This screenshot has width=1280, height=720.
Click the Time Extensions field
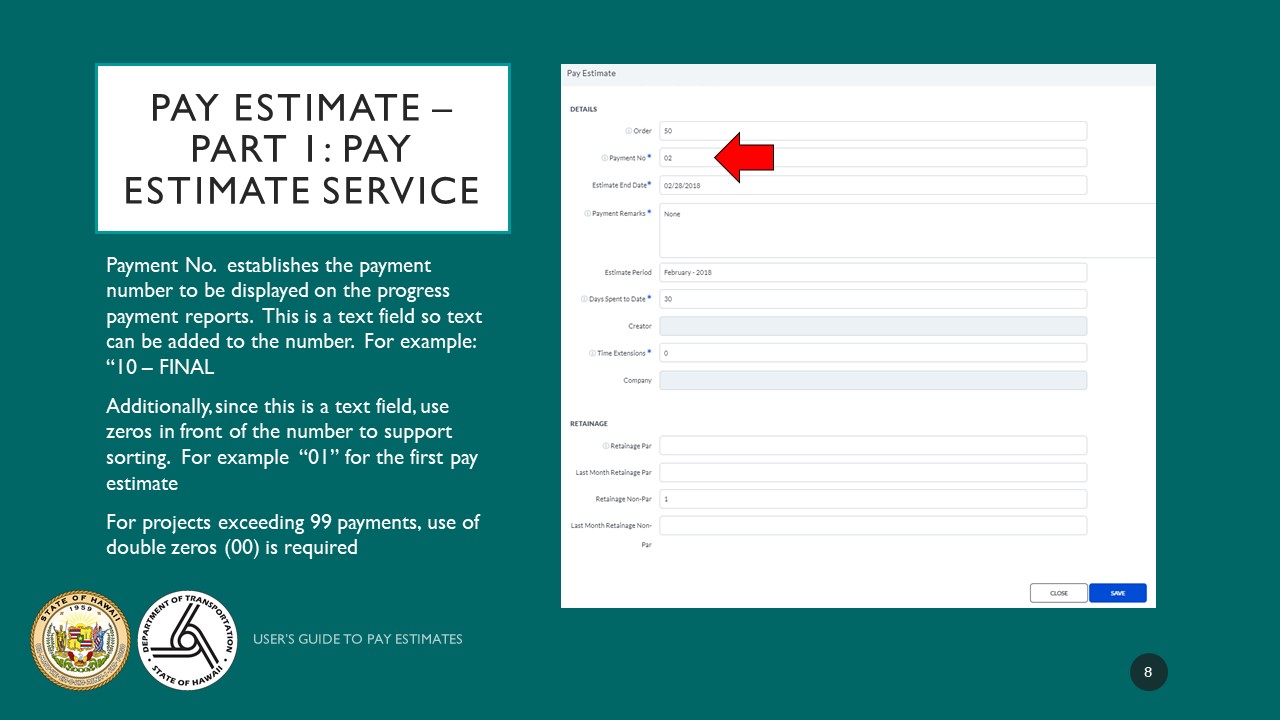point(873,353)
